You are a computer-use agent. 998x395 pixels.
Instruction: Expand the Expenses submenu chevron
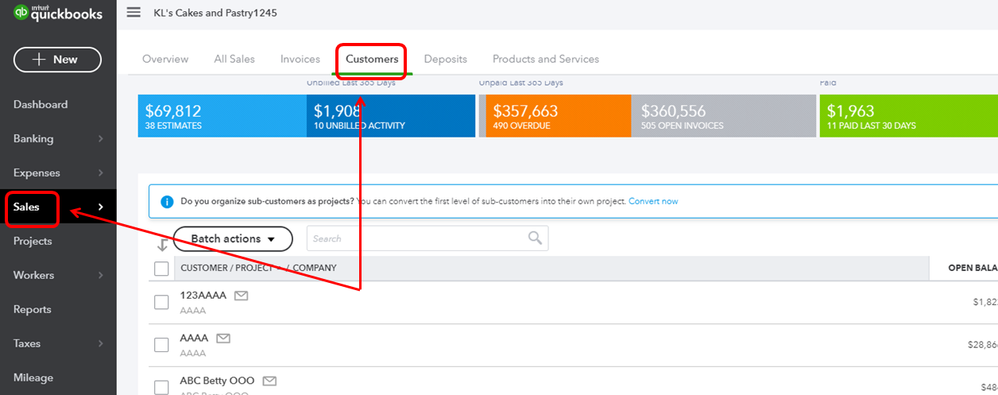[101, 173]
